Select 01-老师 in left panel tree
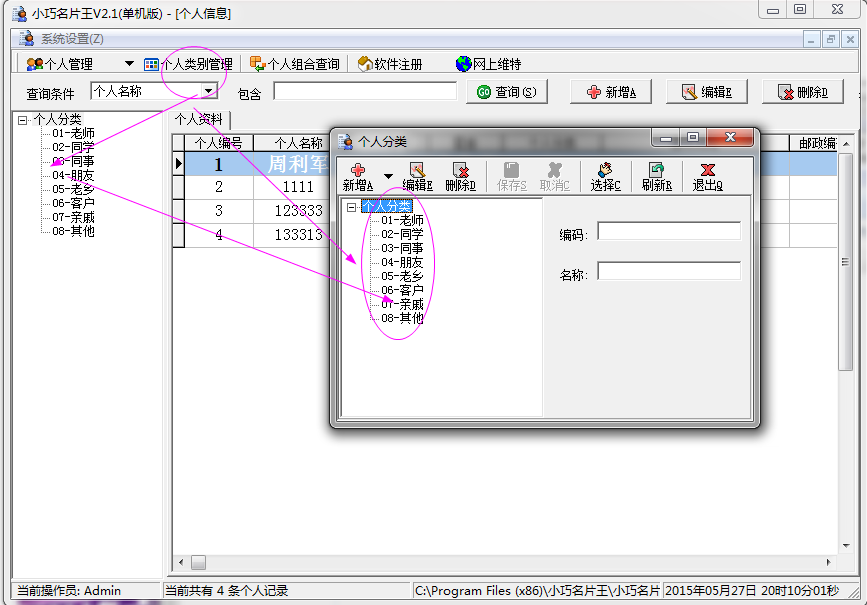The image size is (867, 605). tap(73, 133)
